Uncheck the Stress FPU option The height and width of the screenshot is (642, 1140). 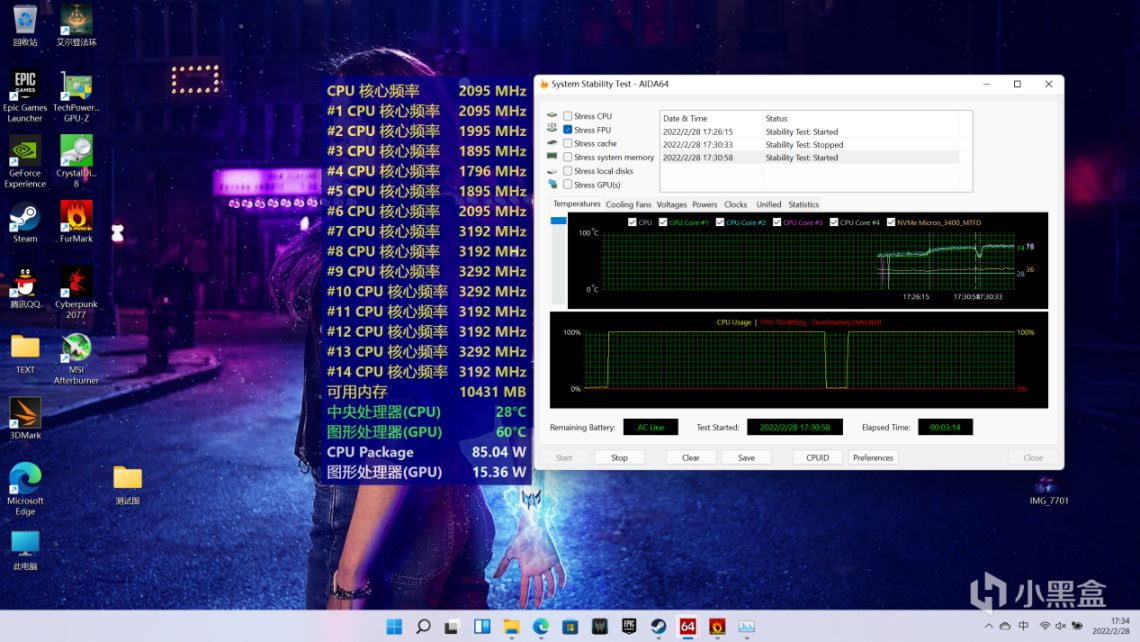pos(568,130)
